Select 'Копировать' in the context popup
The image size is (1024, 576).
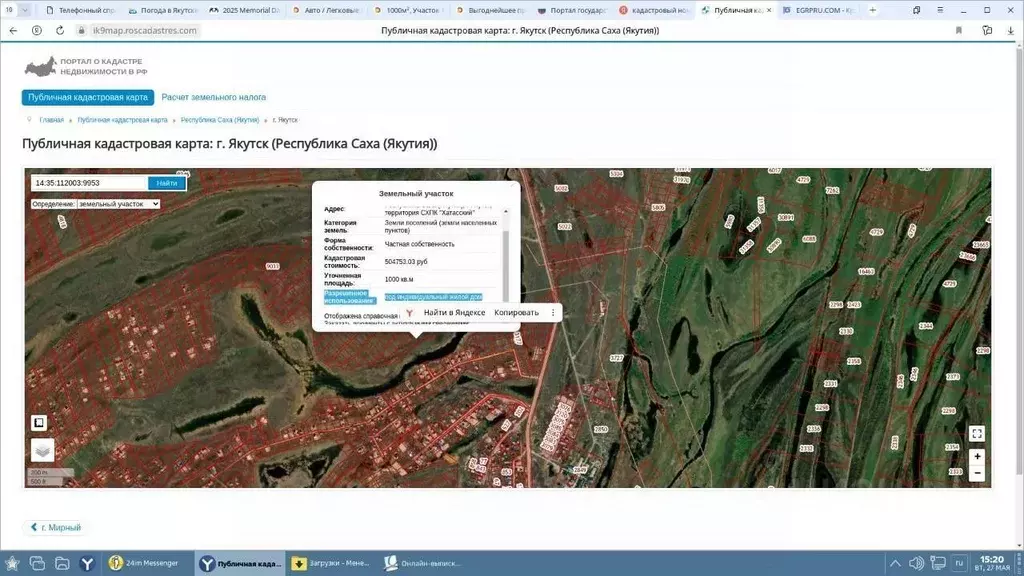pos(516,313)
